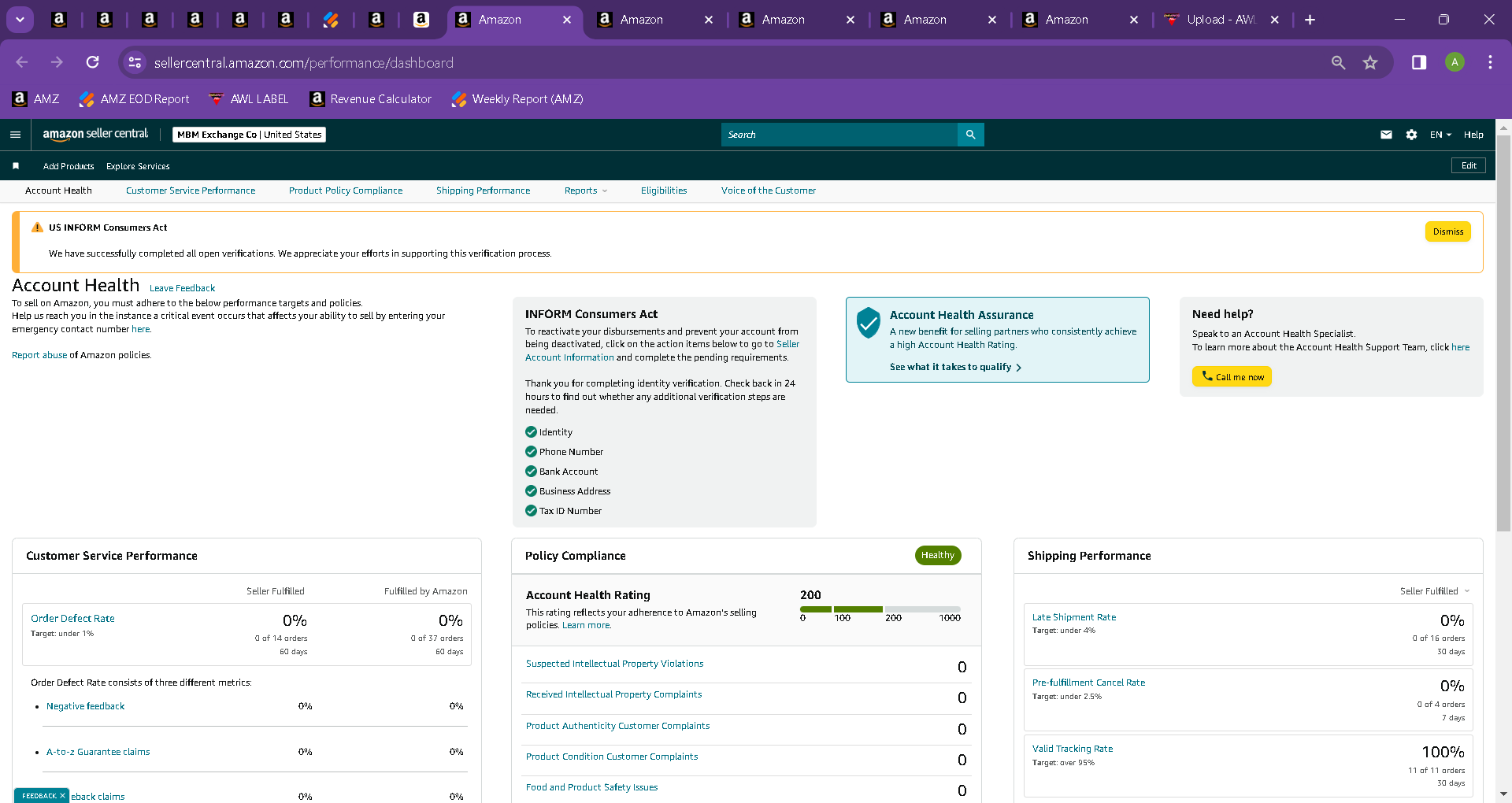
Task: Open Late Shipment Rate link
Action: coord(1074,617)
